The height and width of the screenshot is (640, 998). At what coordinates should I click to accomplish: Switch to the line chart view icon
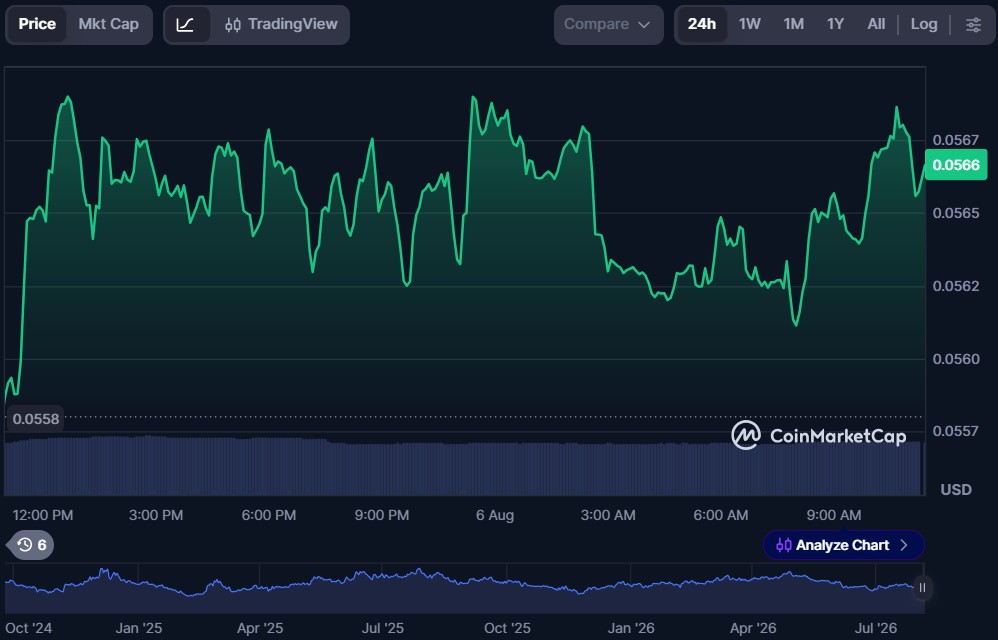tap(185, 25)
